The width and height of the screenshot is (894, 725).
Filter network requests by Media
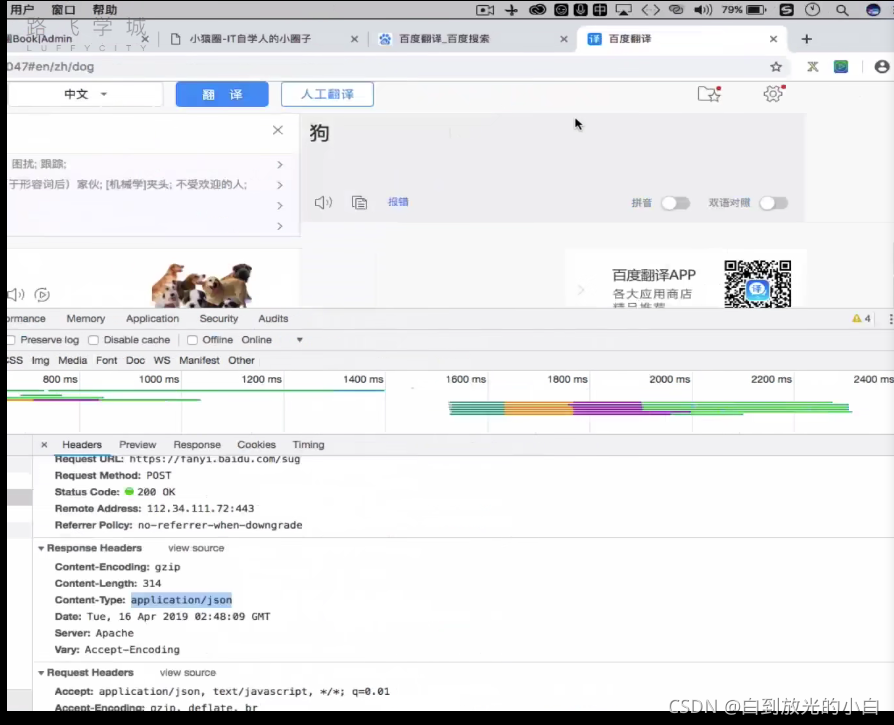(72, 360)
